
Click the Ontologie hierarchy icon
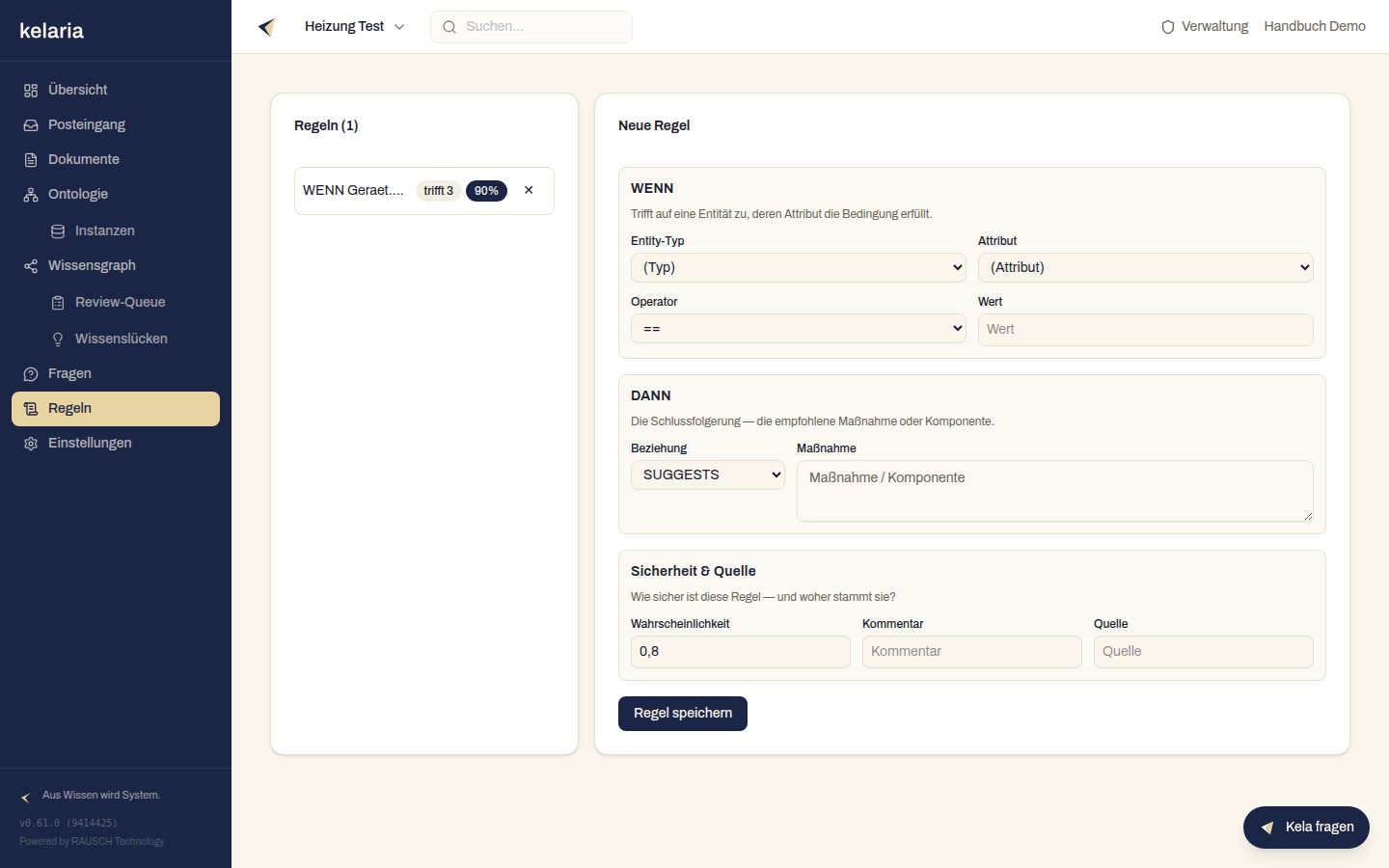[x=31, y=195]
